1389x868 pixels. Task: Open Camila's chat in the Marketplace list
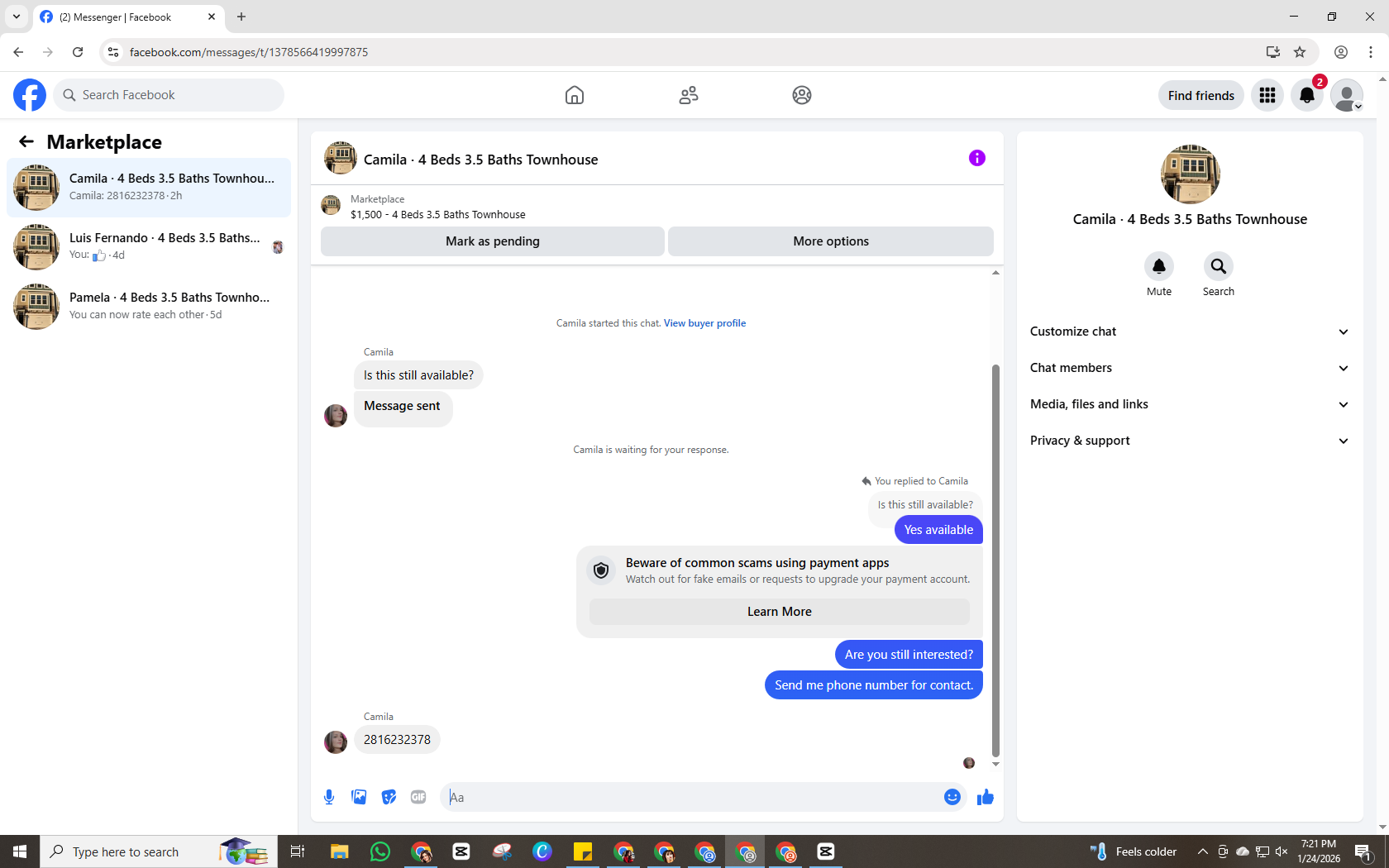pyautogui.click(x=149, y=188)
